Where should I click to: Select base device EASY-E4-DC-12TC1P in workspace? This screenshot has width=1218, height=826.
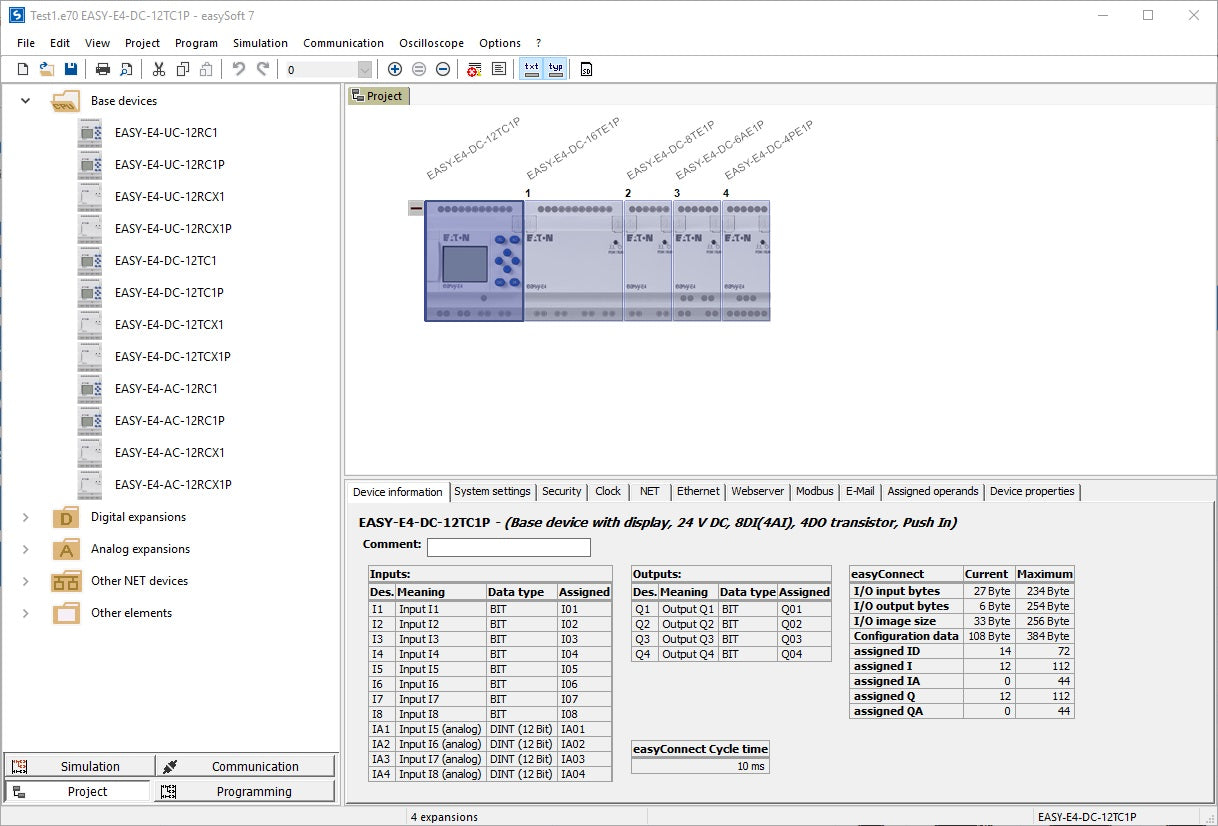(x=474, y=261)
